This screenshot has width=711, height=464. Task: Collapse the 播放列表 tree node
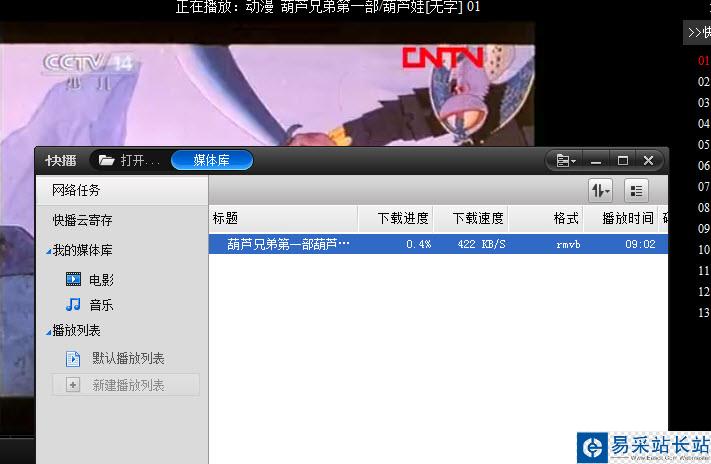(49, 332)
